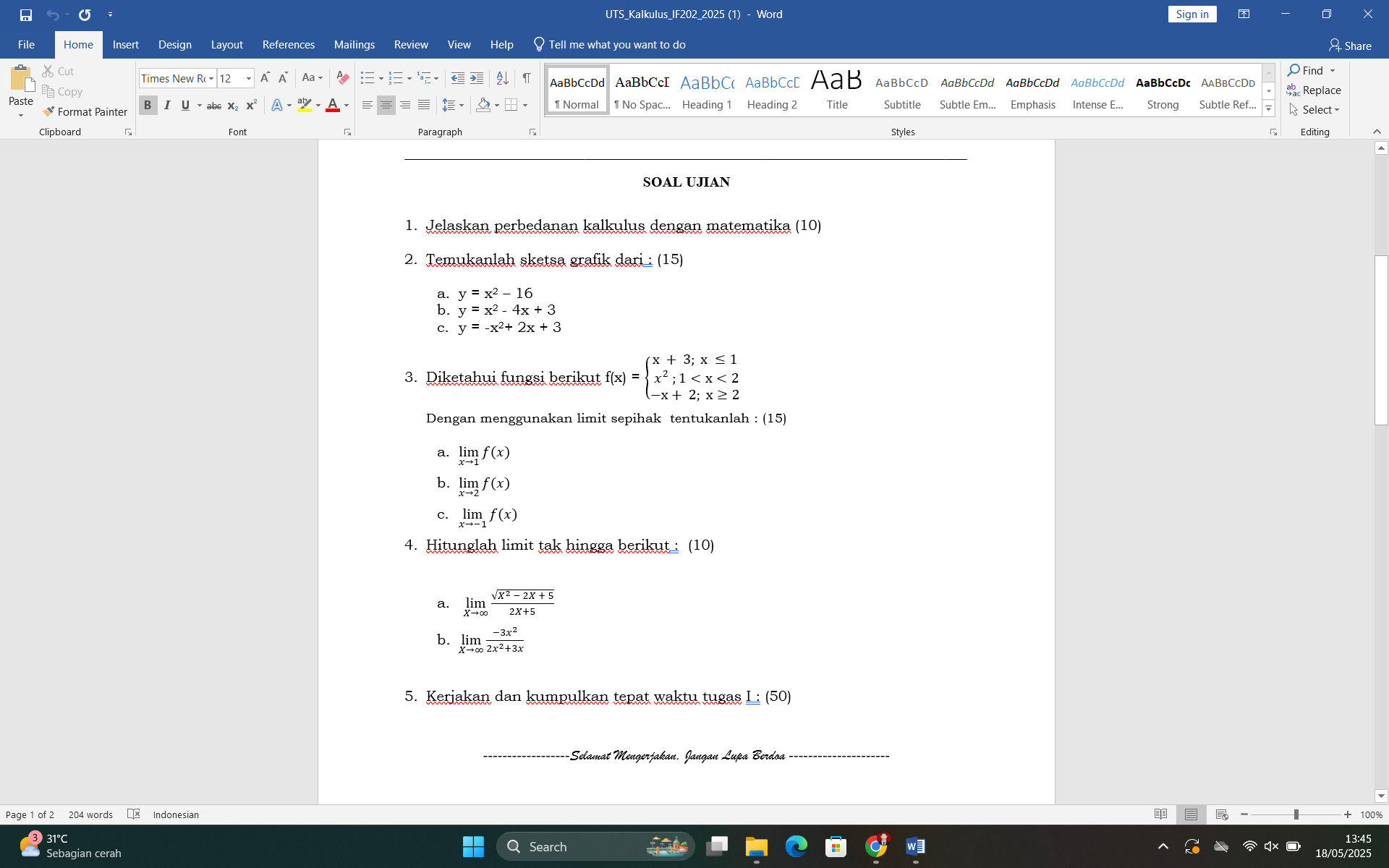Click the Sort A-Z icon
1389x868 pixels.
tap(502, 78)
